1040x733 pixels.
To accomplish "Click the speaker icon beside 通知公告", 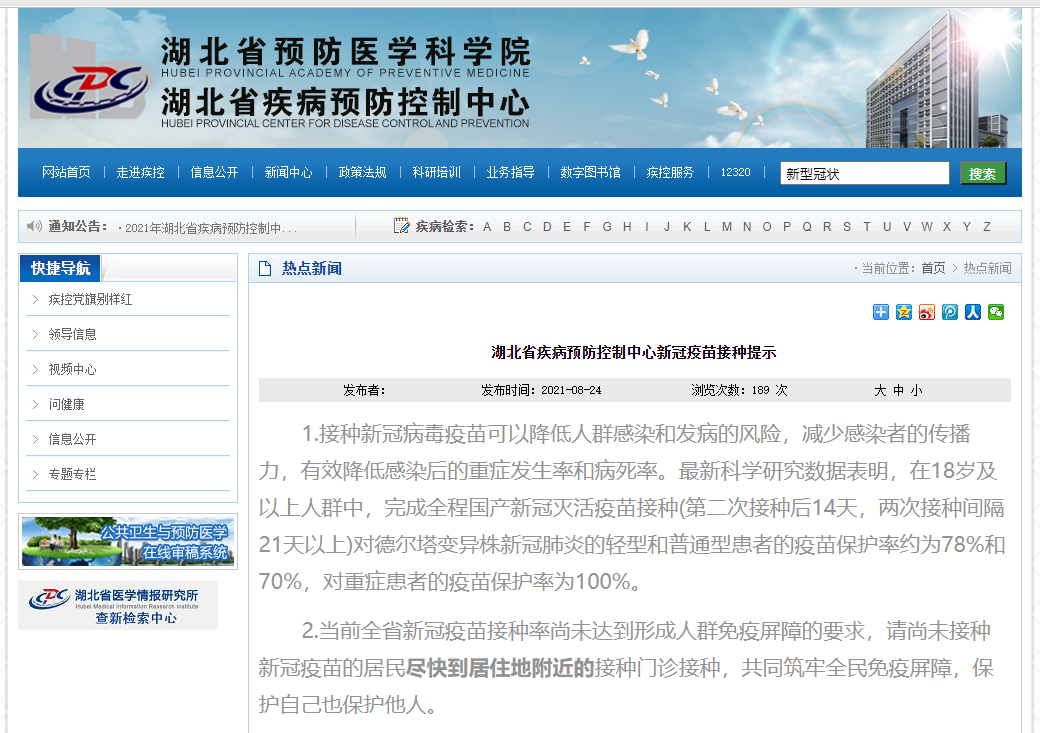I will tap(34, 227).
